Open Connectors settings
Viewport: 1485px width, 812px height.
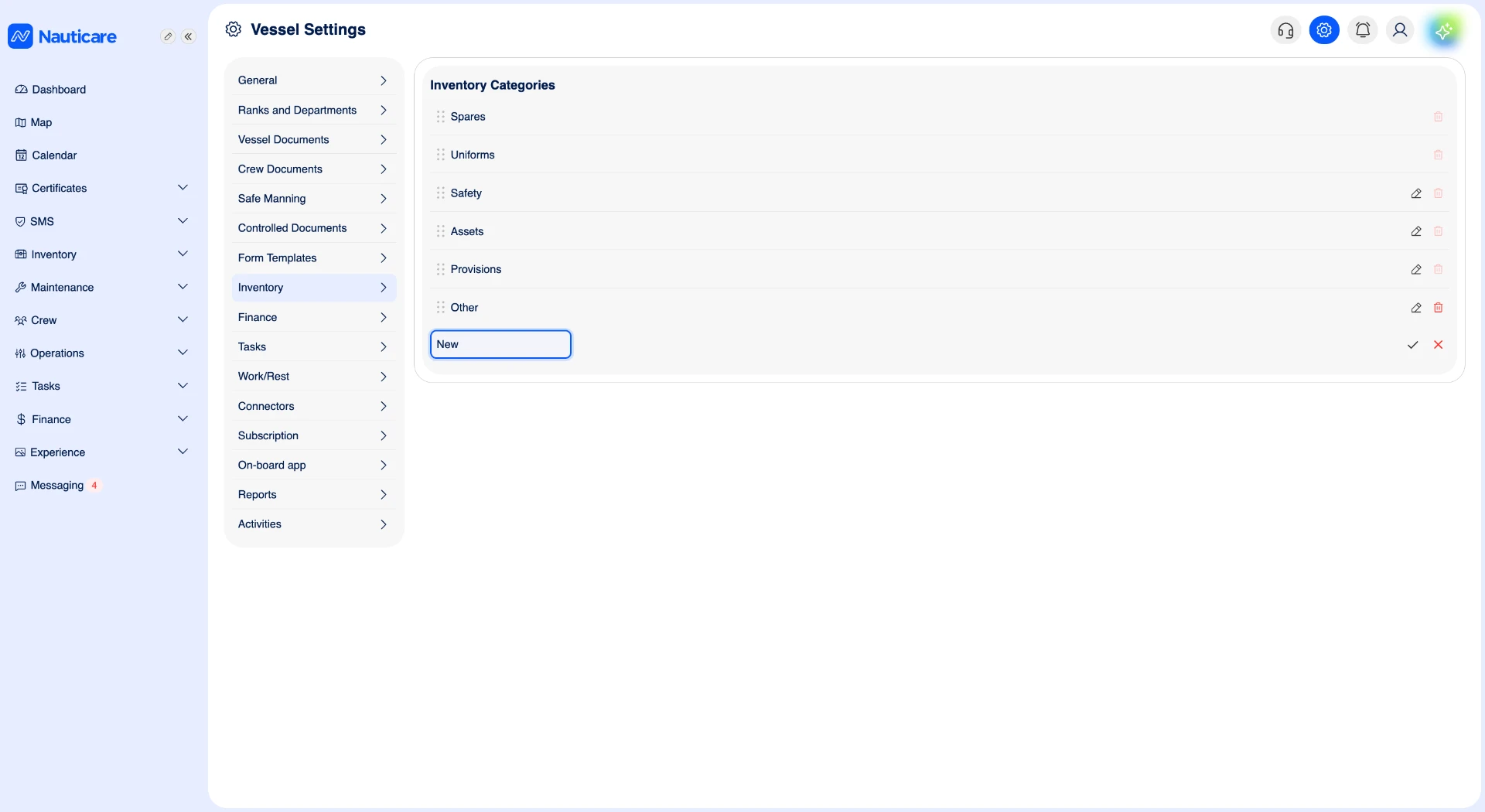pos(313,406)
